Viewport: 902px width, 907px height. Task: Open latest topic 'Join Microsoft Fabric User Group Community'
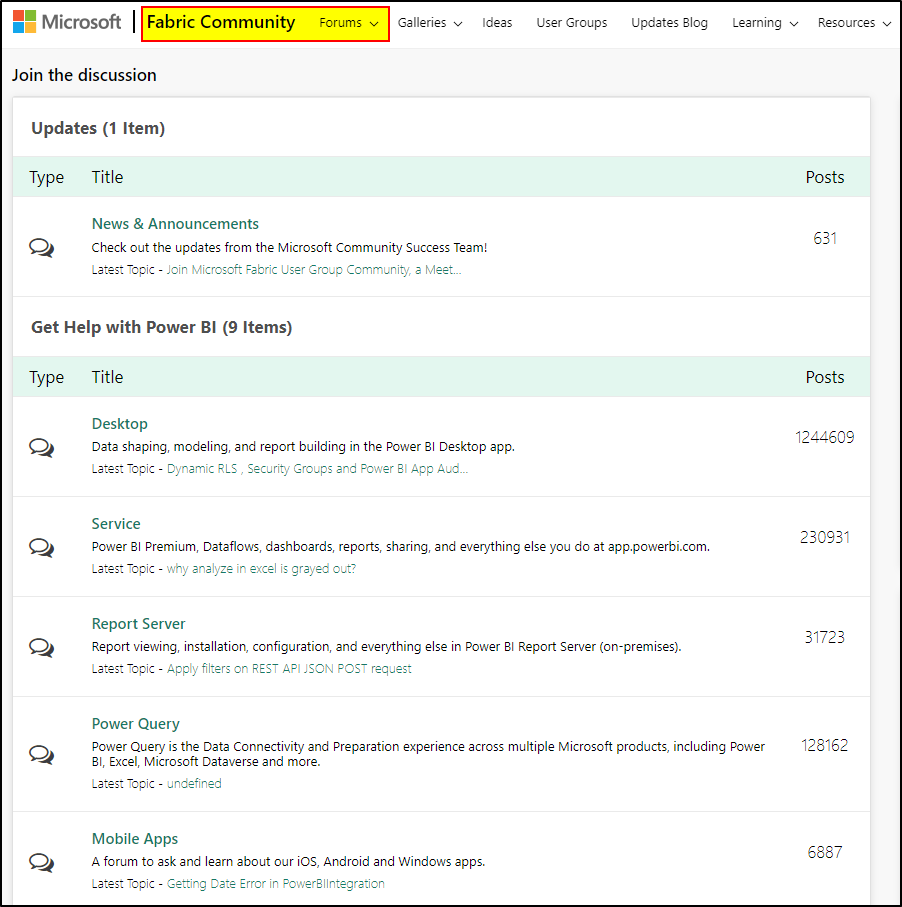(x=314, y=270)
